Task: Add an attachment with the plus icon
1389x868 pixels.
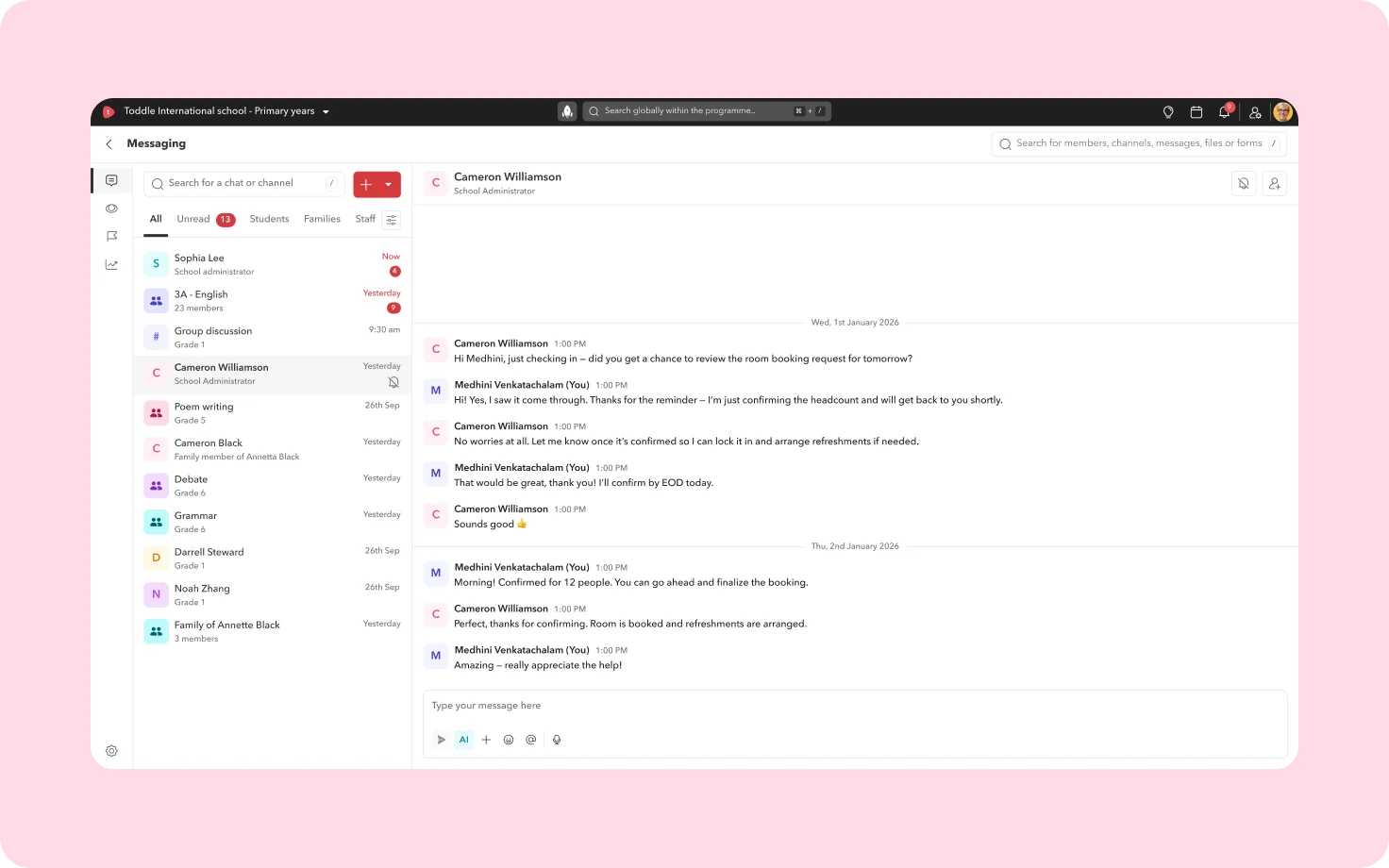Action: coord(486,740)
